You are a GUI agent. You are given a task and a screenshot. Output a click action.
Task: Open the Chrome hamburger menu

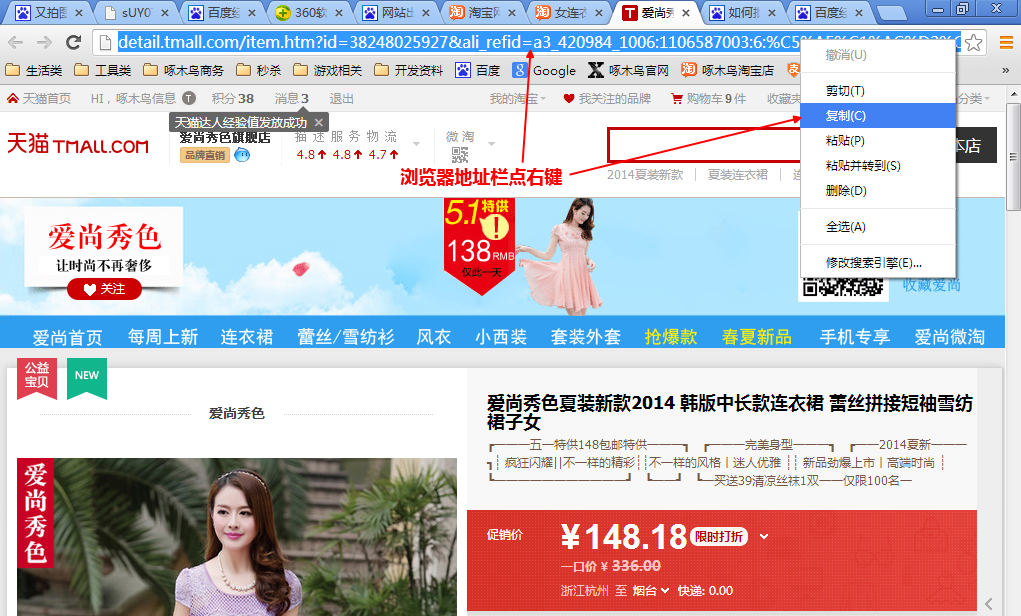(1006, 43)
